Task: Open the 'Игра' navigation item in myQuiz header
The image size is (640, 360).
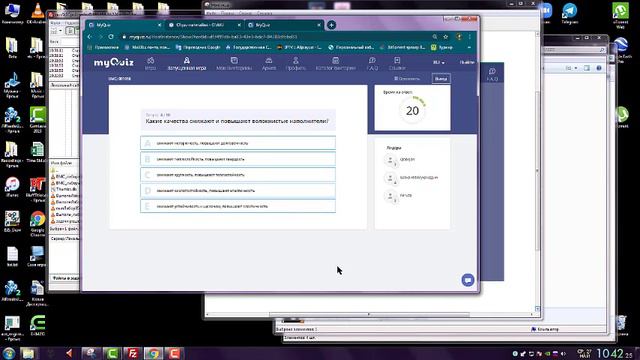Action: pos(150,64)
